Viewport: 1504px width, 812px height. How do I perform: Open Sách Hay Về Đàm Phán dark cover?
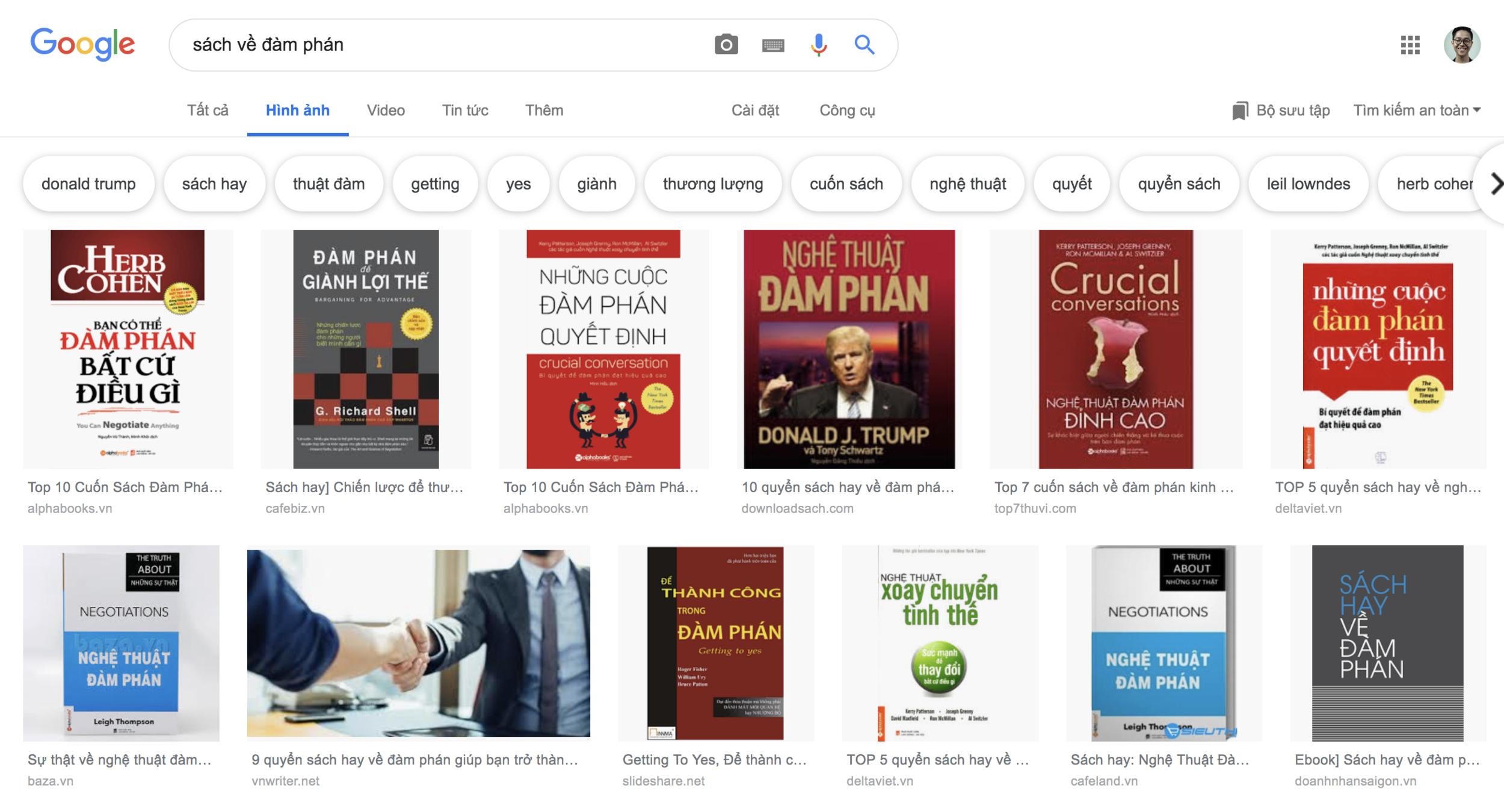1388,643
